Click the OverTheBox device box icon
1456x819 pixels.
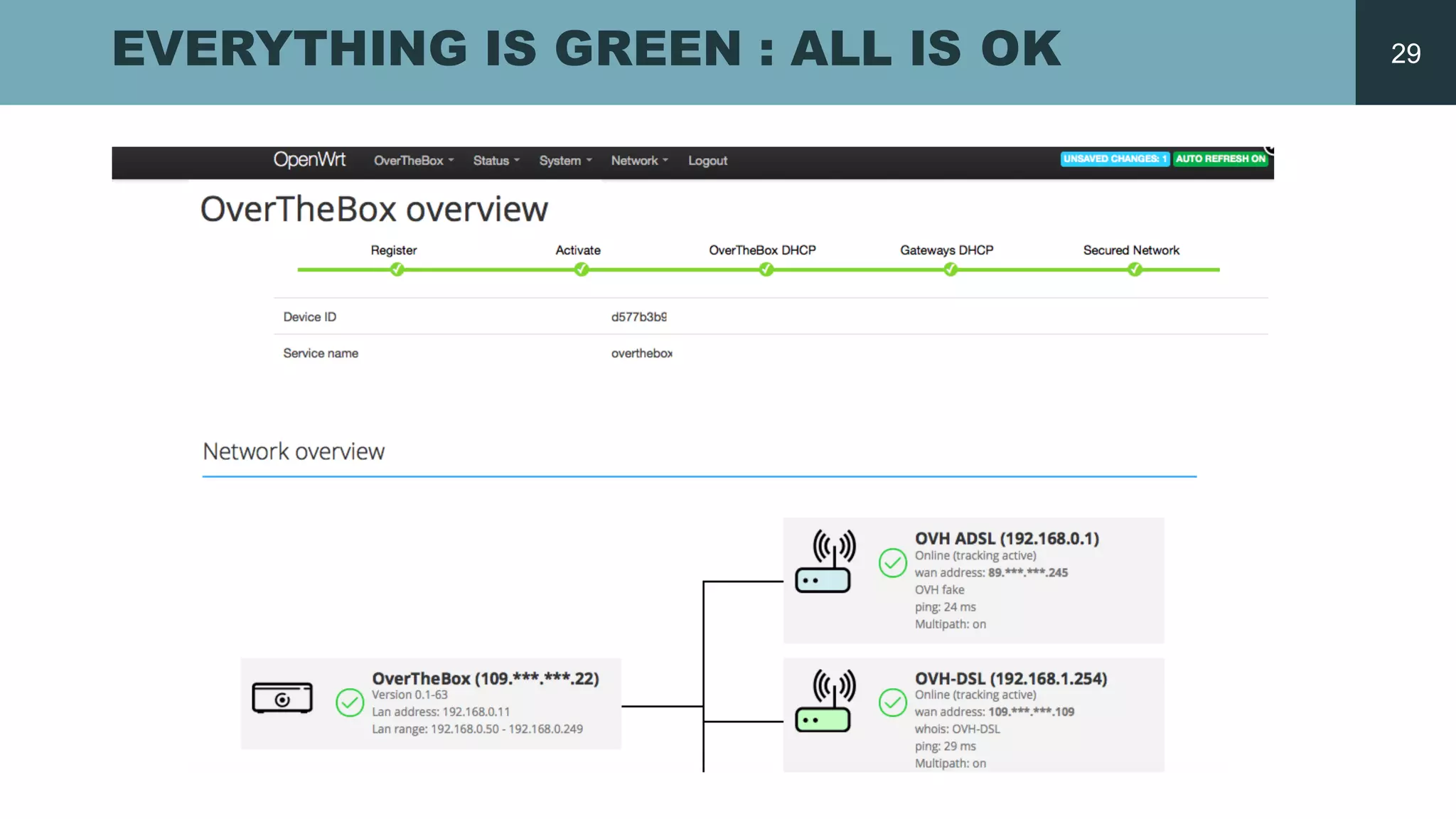282,698
